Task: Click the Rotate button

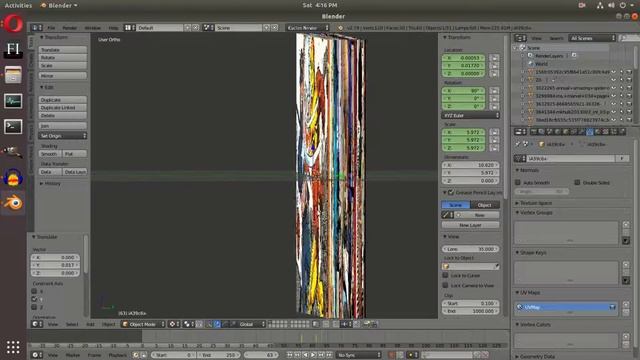Action: (x=62, y=58)
